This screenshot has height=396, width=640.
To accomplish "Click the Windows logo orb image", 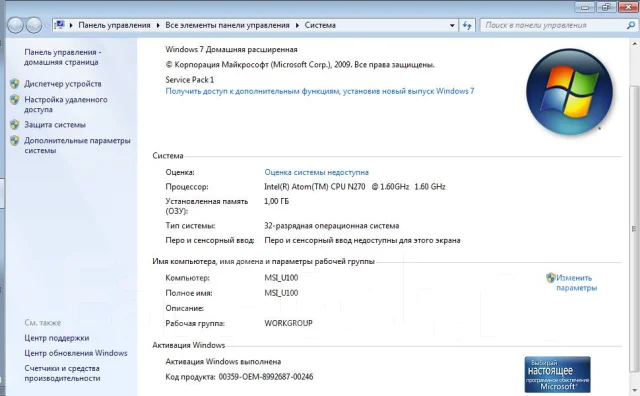I will point(569,92).
